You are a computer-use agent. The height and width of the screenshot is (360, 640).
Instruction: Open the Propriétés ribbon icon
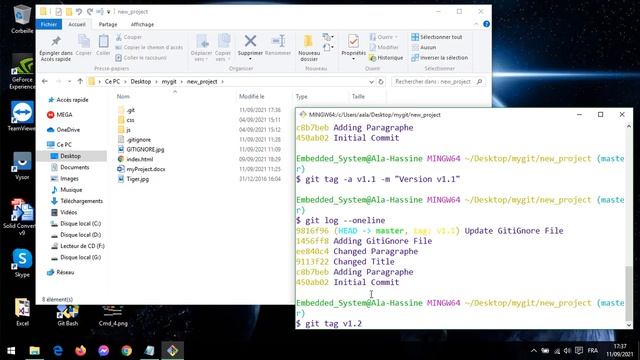click(x=353, y=47)
